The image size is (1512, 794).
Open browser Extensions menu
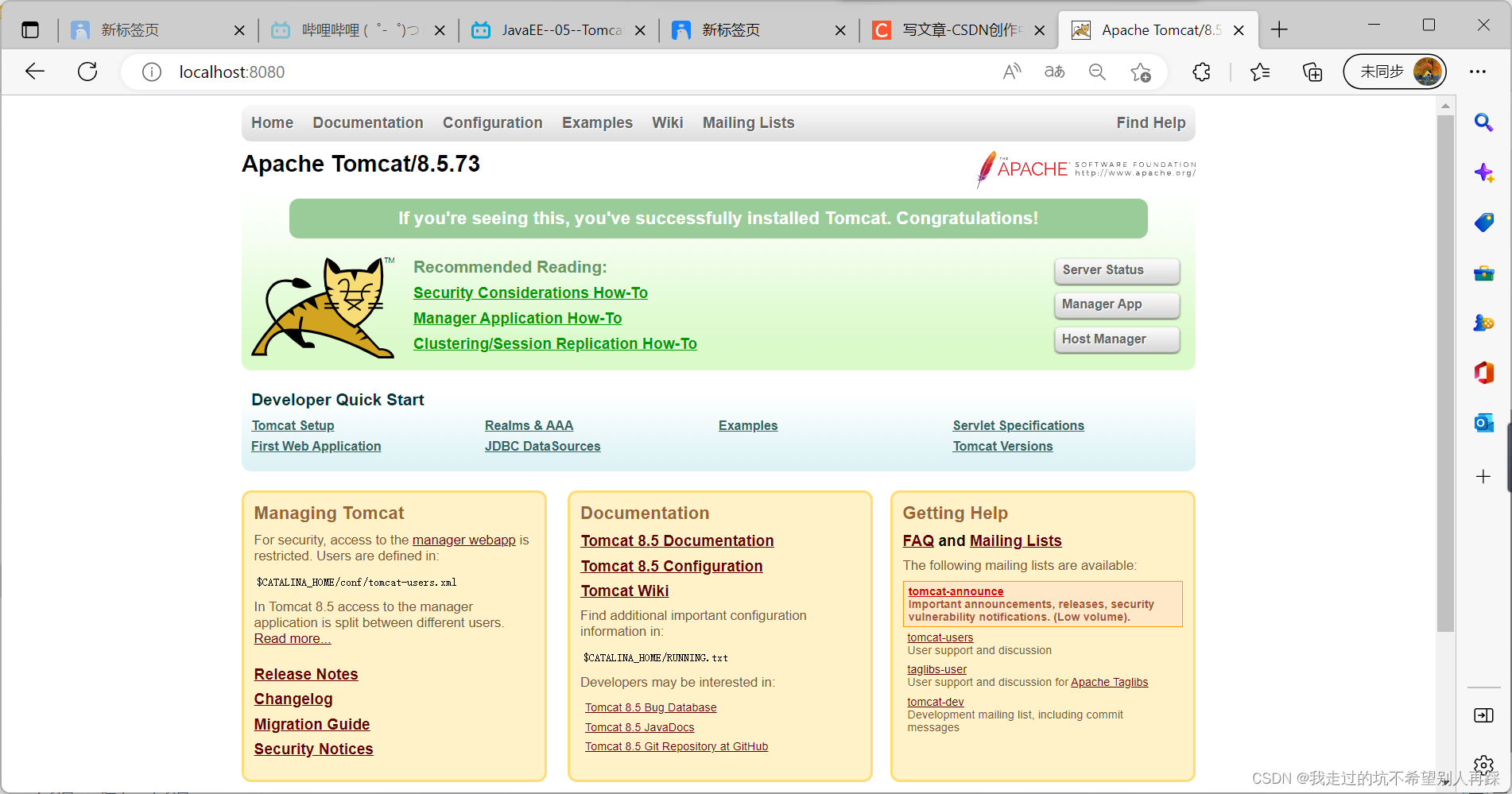(1201, 72)
